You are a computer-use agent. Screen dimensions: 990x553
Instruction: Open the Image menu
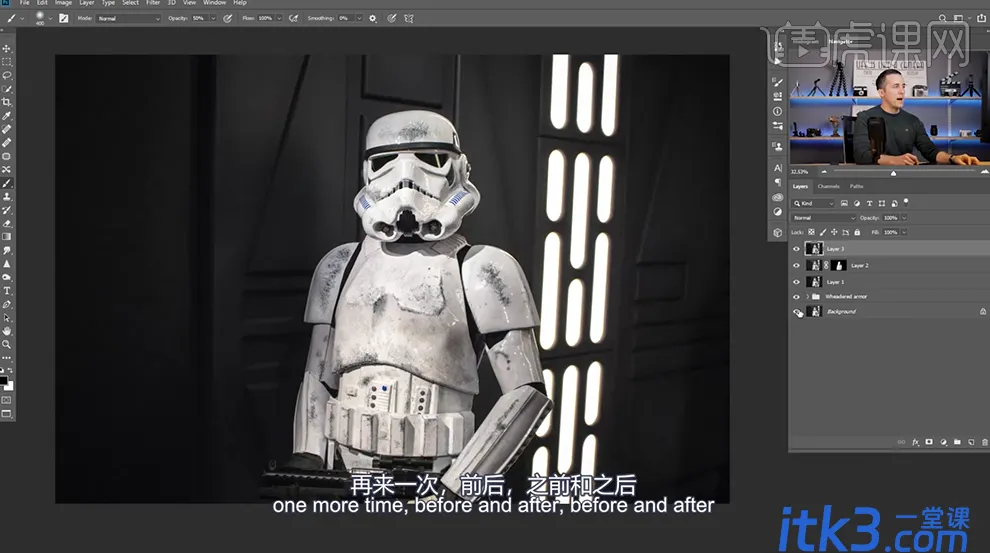pyautogui.click(x=63, y=3)
